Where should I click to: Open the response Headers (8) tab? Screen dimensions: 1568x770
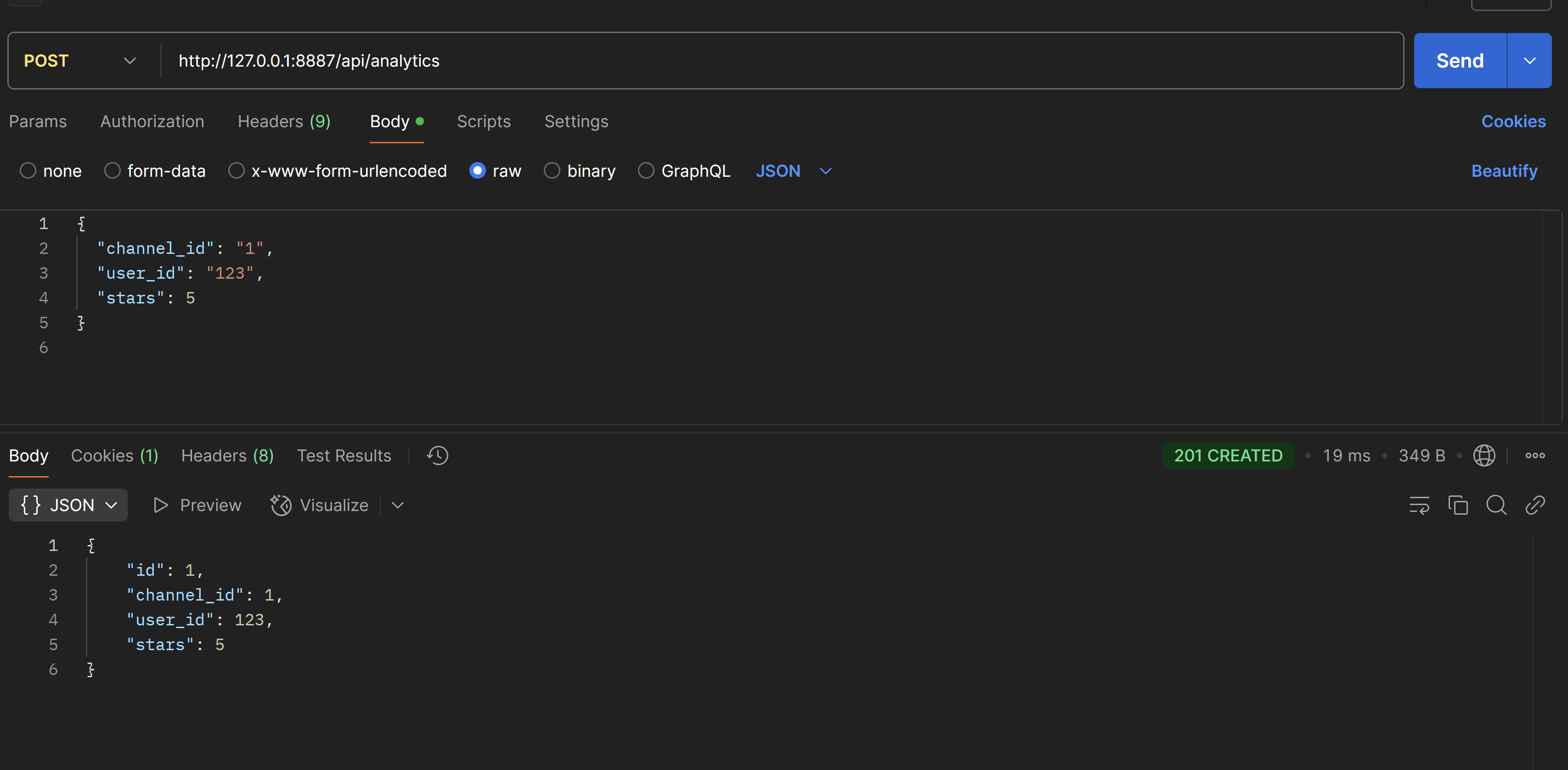click(x=227, y=455)
